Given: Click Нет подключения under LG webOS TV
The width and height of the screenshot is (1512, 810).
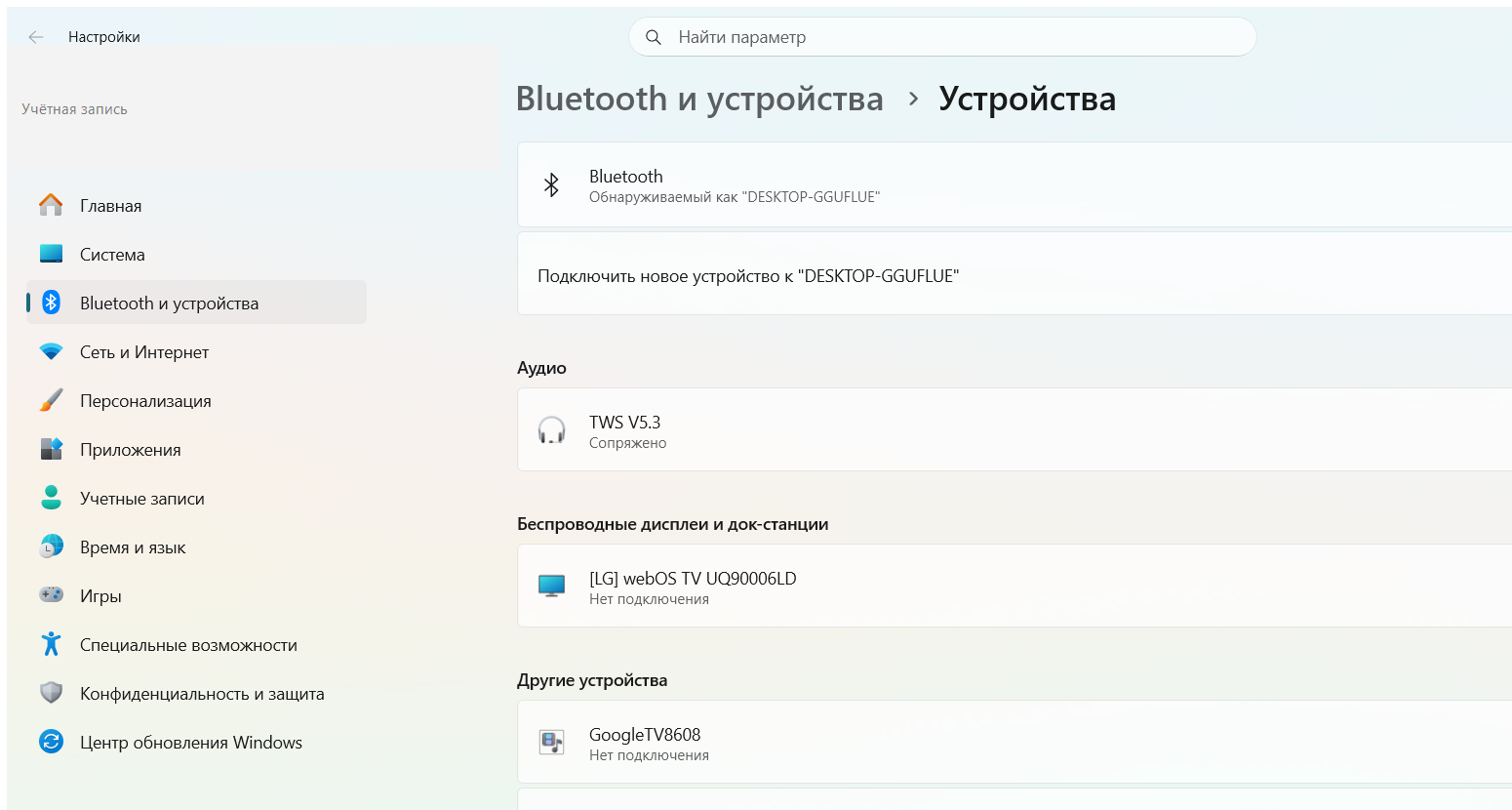Looking at the screenshot, I should (649, 599).
